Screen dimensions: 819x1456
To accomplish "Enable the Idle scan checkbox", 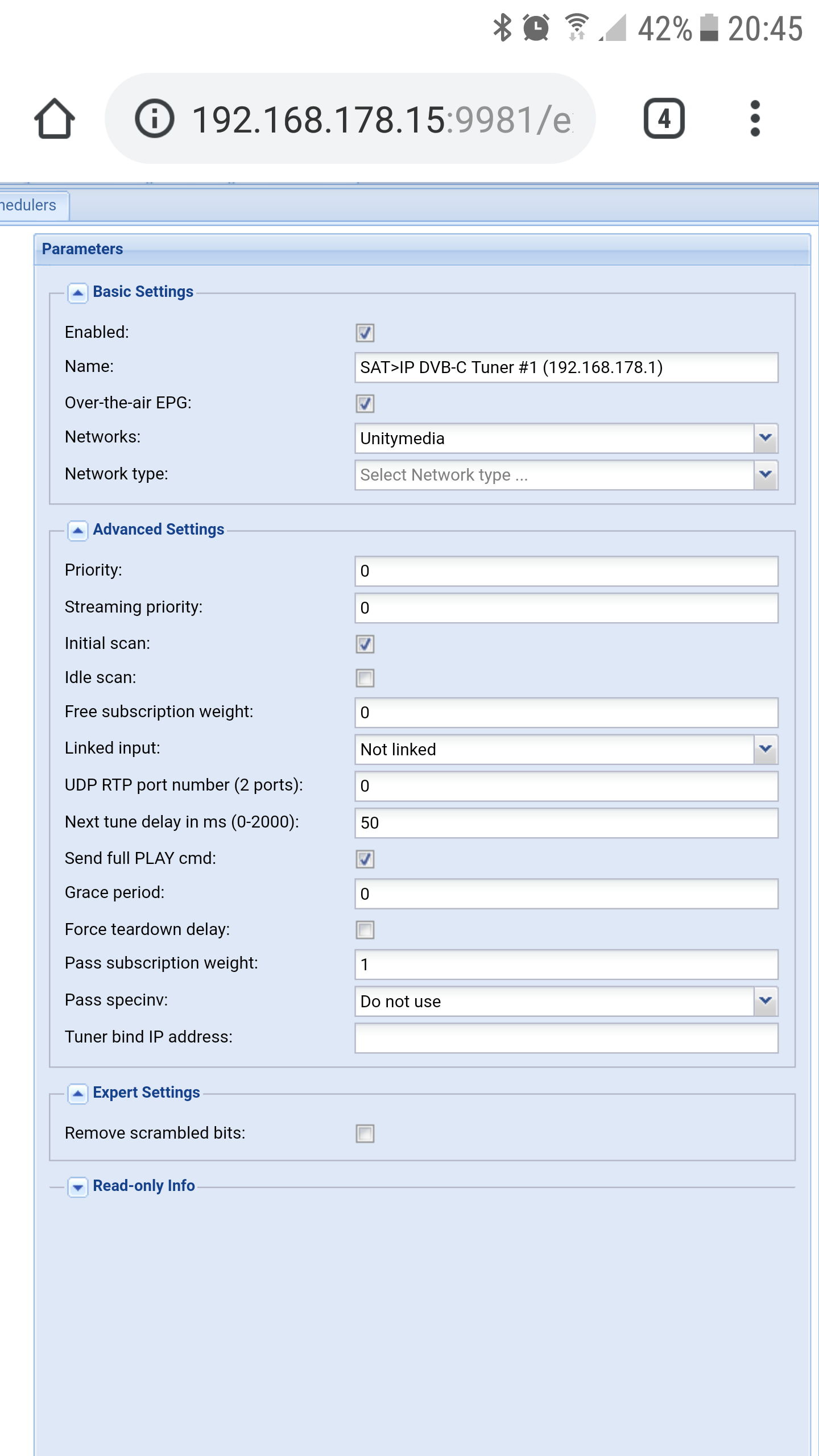I will [x=365, y=678].
